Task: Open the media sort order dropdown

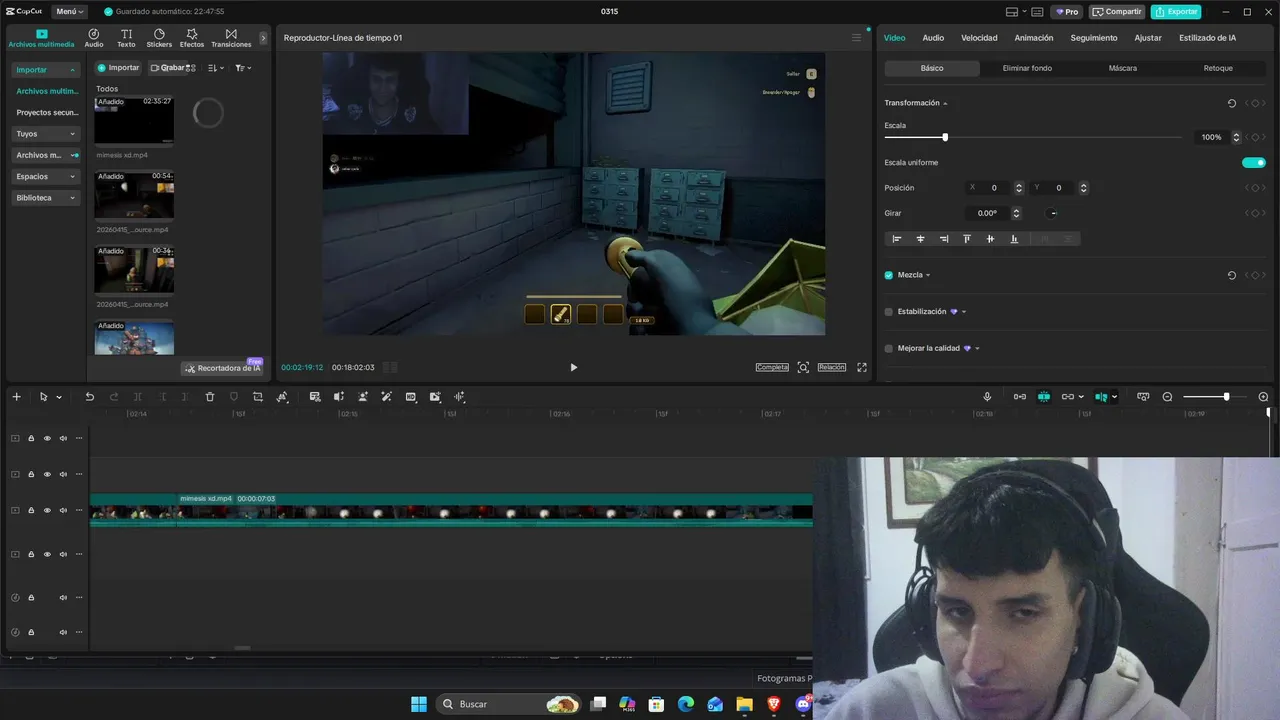Action: point(216,68)
